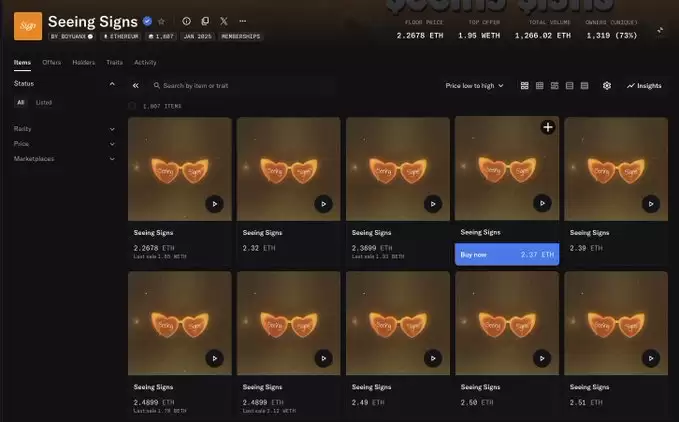Open the Insights panel
The image size is (679, 422).
pos(644,86)
